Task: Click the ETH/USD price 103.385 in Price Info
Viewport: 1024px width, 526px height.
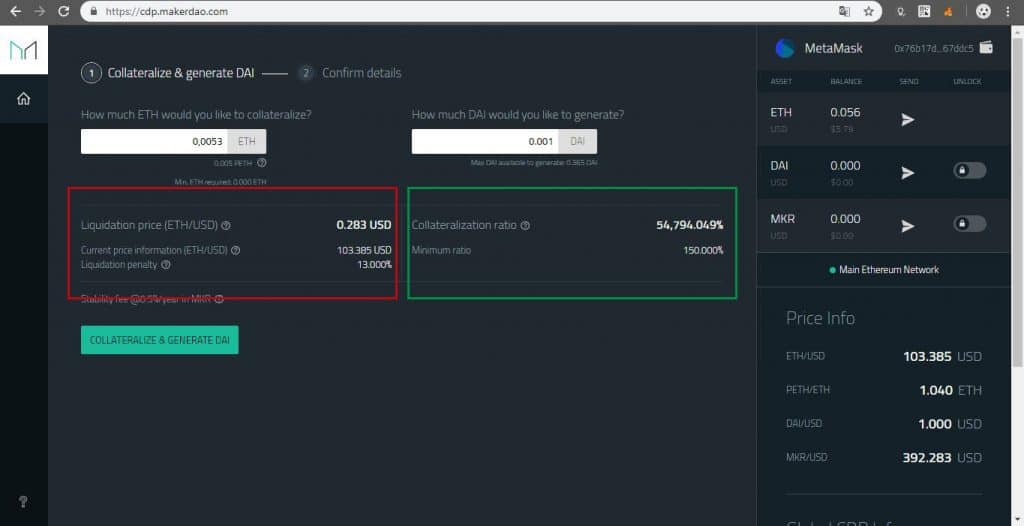Action: (x=927, y=357)
